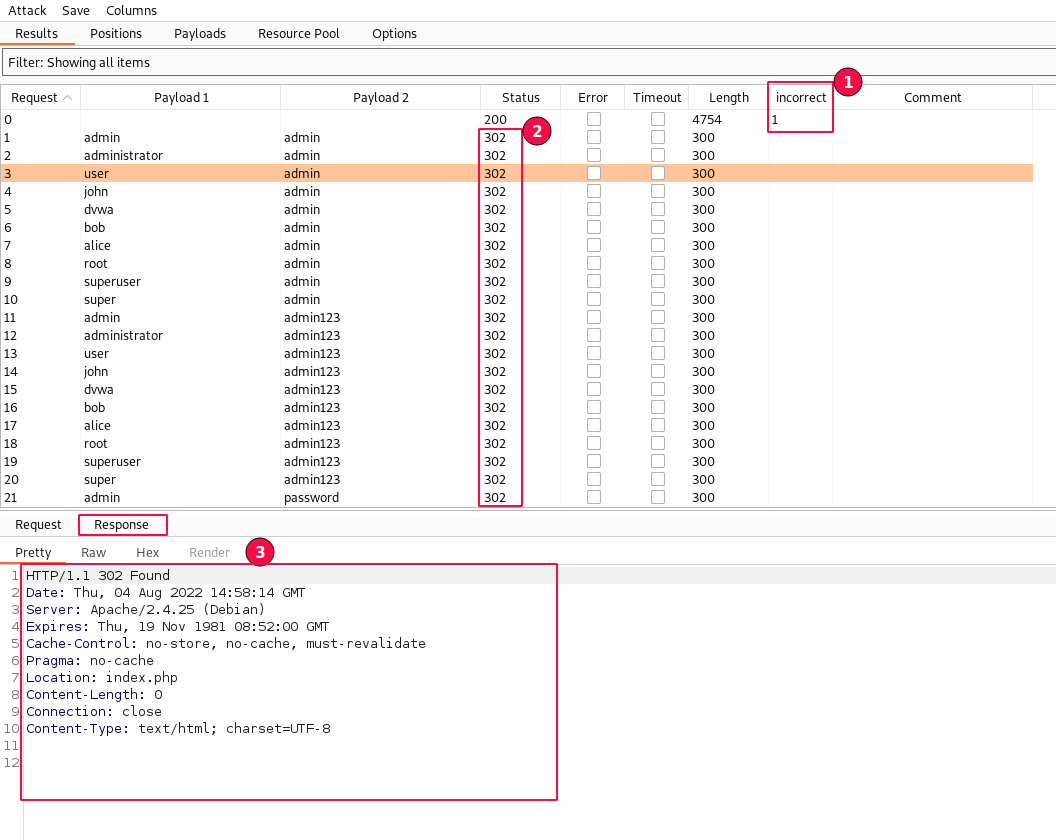Open the Save menu
The height and width of the screenshot is (840, 1056).
[76, 10]
